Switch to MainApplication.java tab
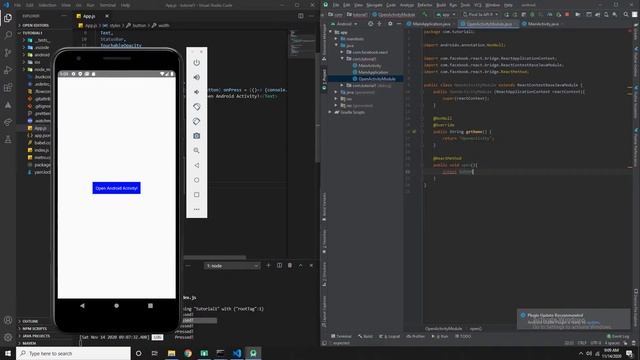Viewport: 640px width, 360px height. (x=431, y=24)
